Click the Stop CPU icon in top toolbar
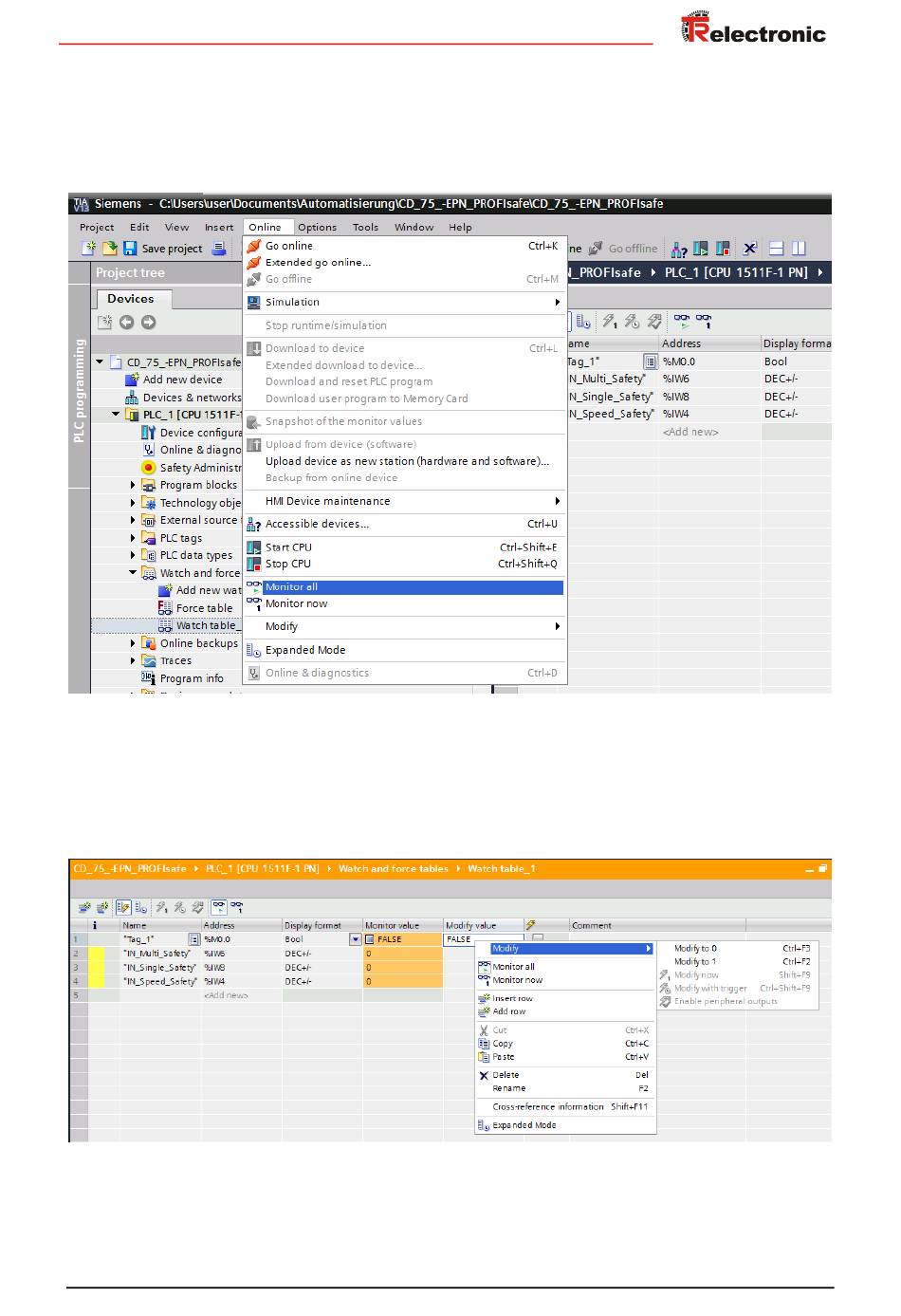The height and width of the screenshot is (1316, 901). (x=723, y=249)
